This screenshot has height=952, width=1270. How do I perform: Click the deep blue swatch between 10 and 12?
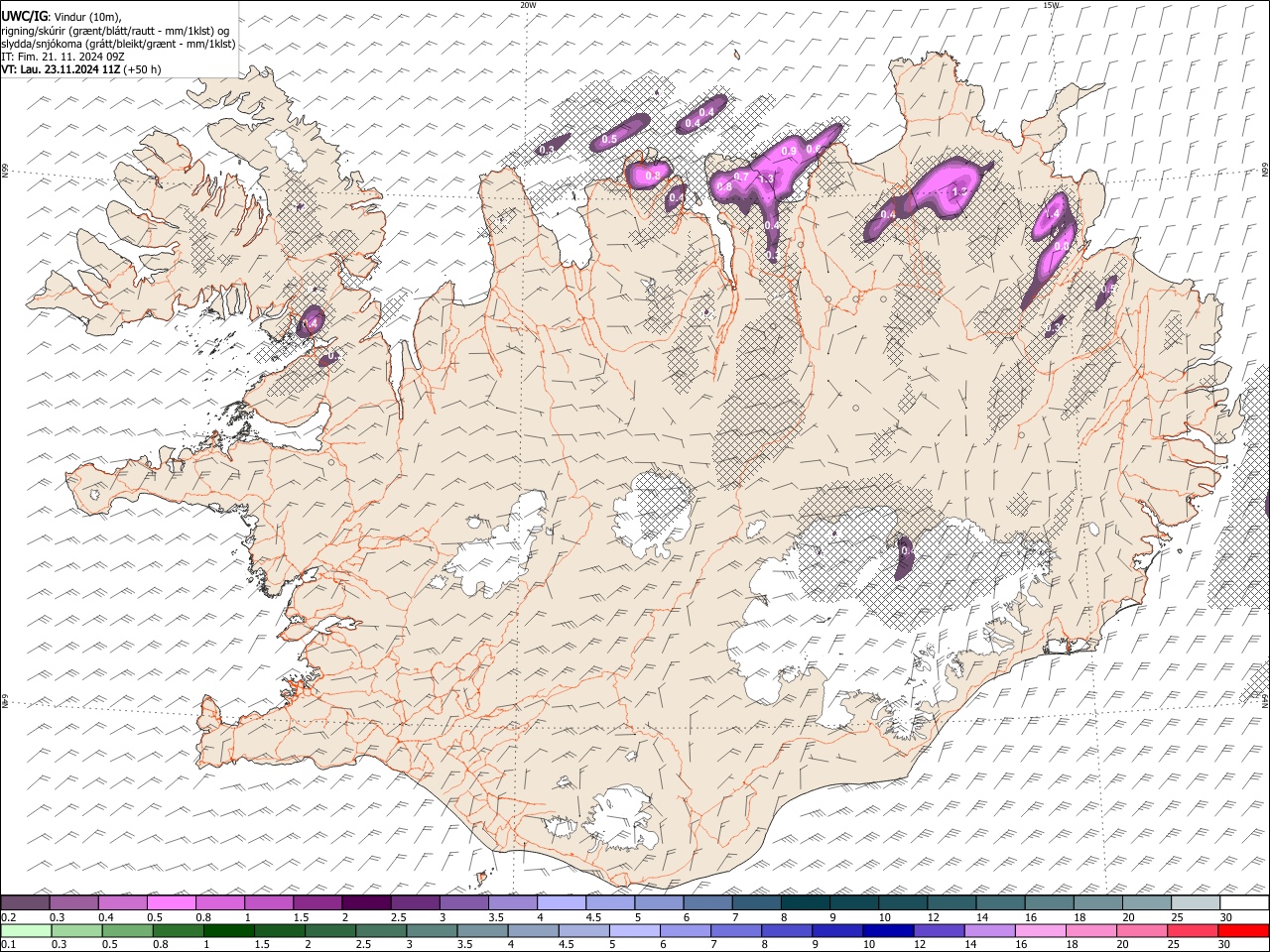point(888,930)
